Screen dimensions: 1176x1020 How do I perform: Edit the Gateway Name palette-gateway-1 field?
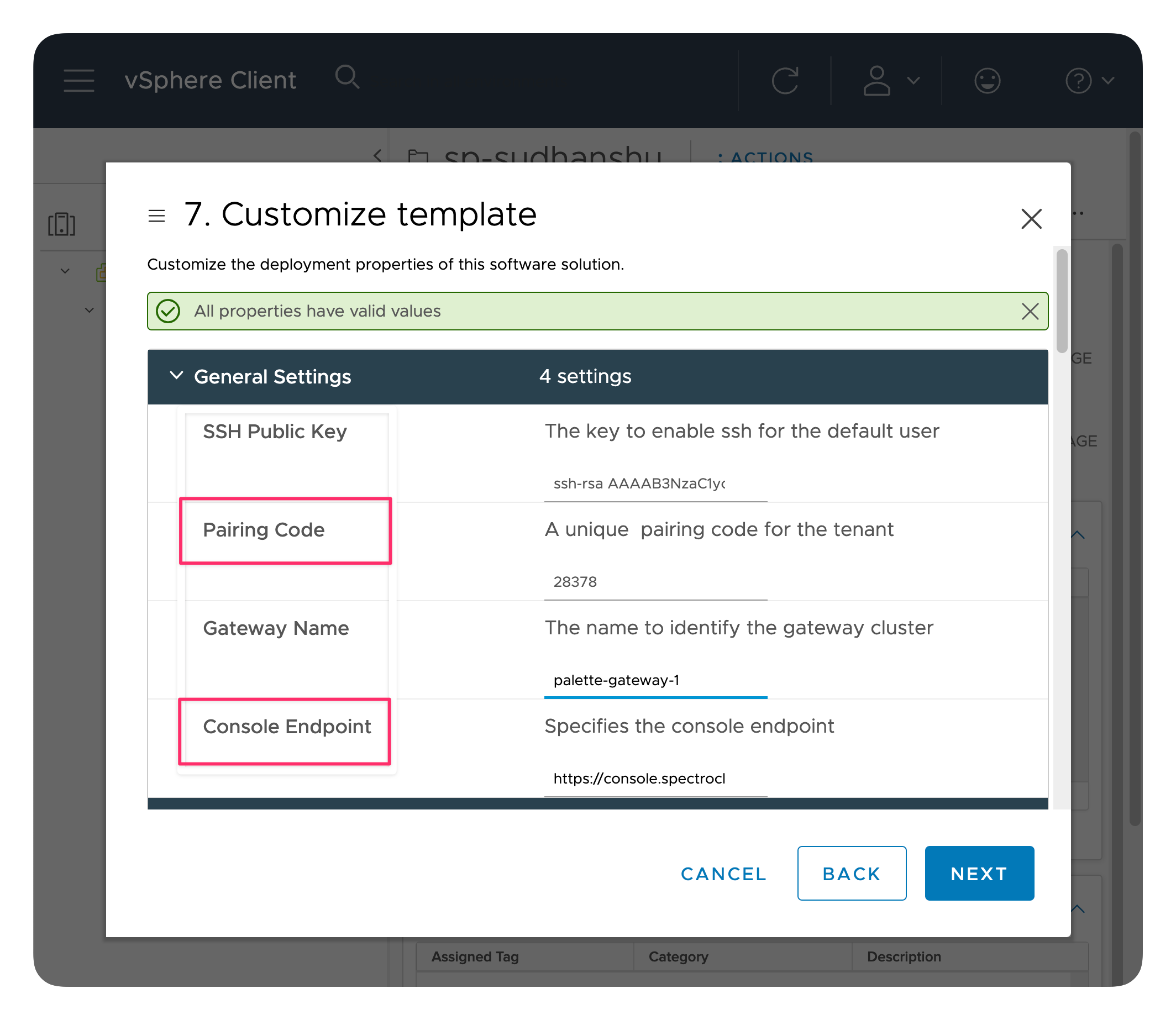click(x=656, y=681)
